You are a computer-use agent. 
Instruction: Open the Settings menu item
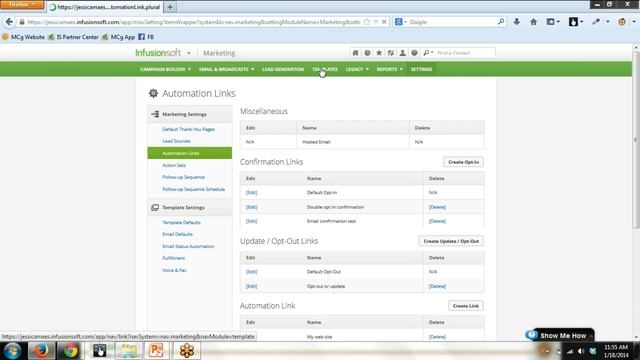pos(421,69)
